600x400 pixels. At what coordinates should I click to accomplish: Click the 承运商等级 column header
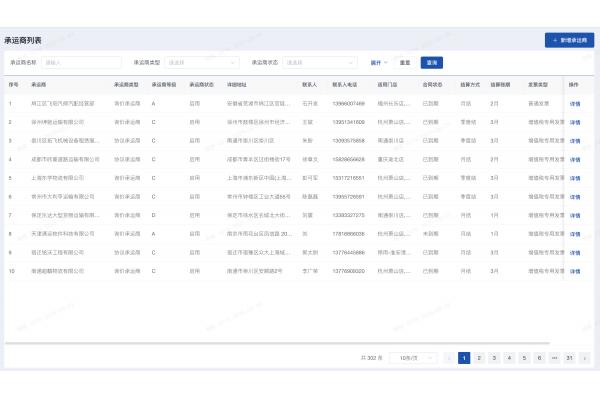pos(165,85)
